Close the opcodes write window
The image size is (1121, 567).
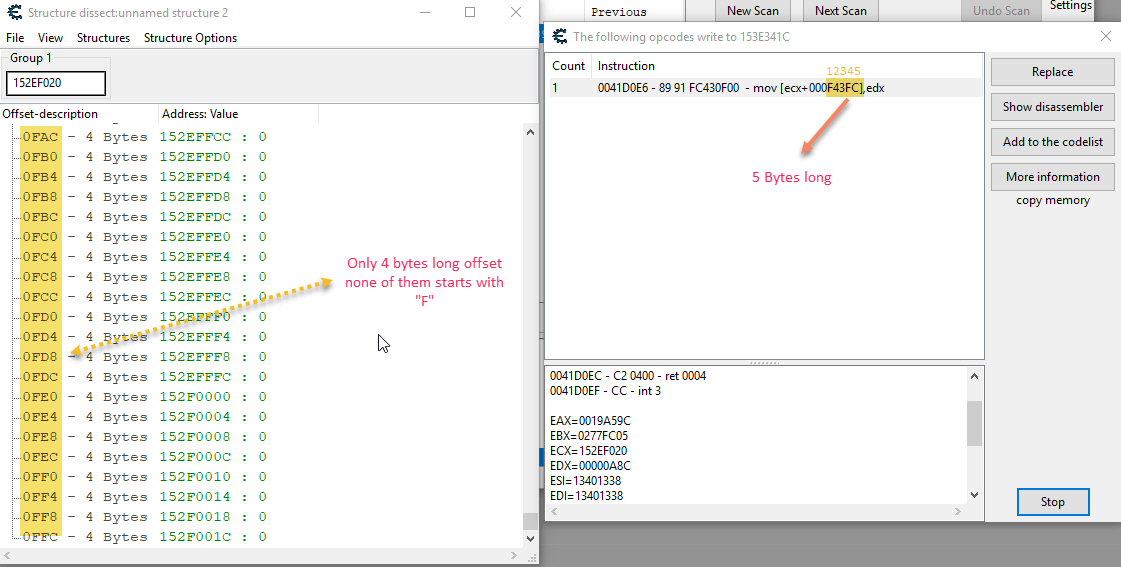pyautogui.click(x=1105, y=36)
